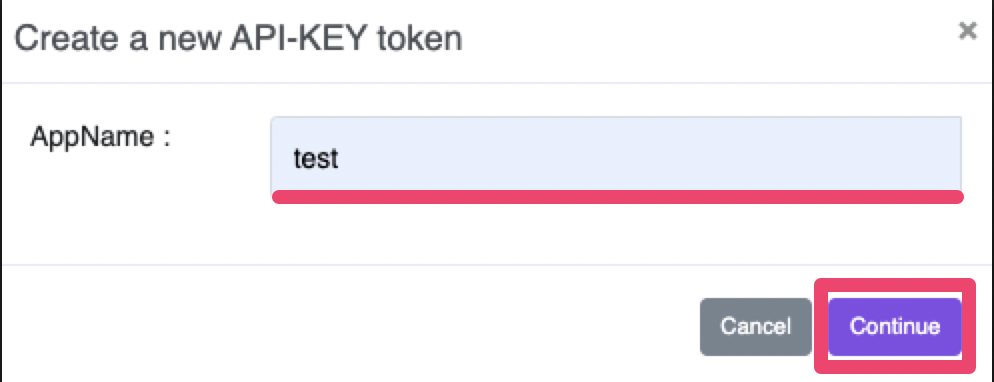Click the colon after the AppName label
This screenshot has width=994, height=382.
click(x=167, y=139)
